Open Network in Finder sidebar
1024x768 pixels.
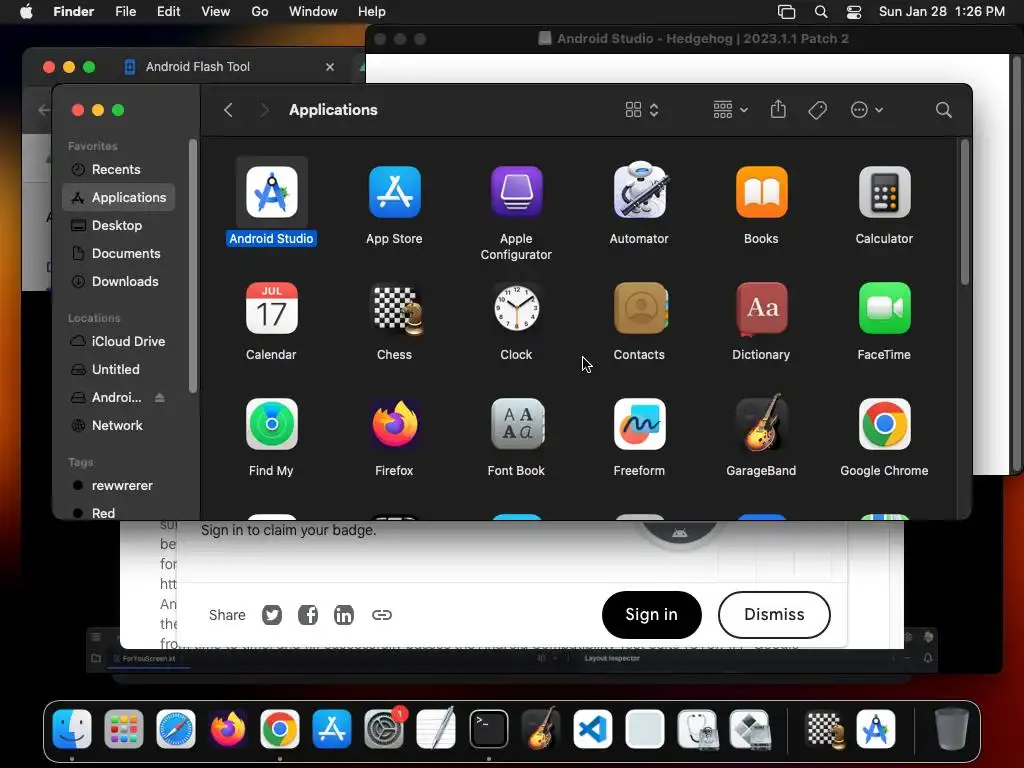click(118, 425)
